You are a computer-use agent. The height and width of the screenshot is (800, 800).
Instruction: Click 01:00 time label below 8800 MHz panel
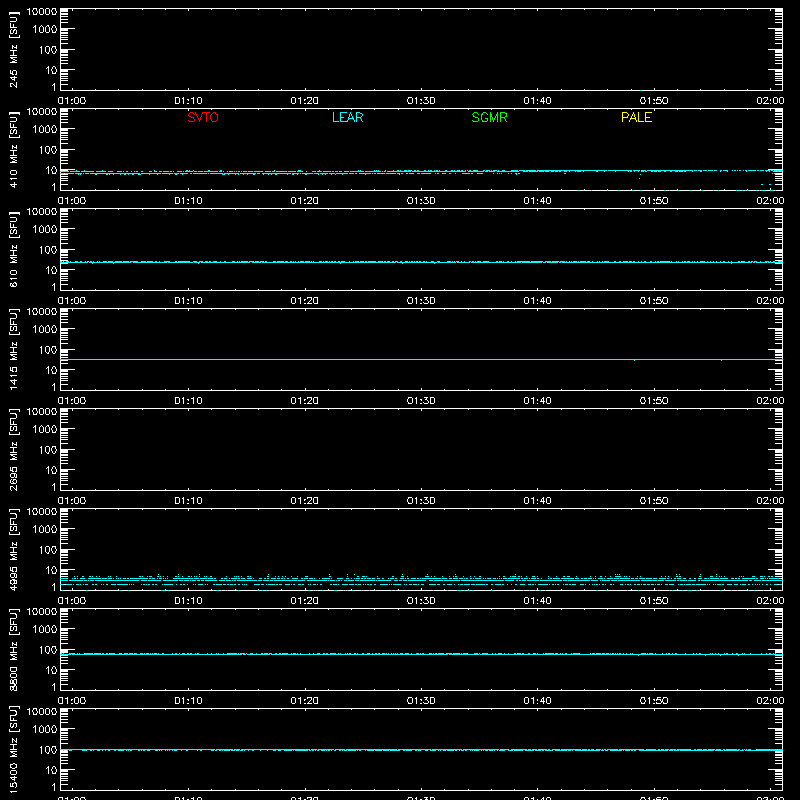(72, 701)
